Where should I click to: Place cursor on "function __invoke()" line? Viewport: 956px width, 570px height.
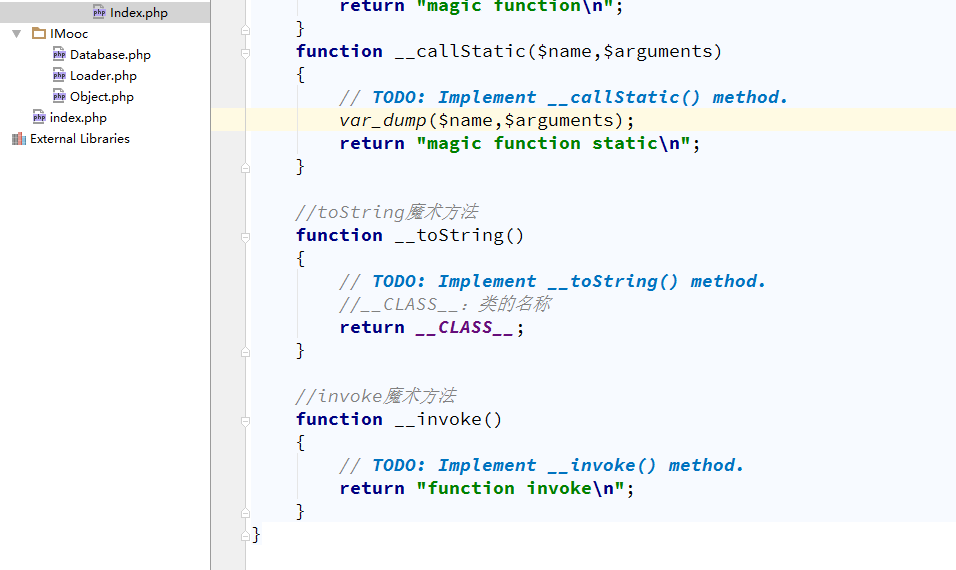pyautogui.click(x=399, y=419)
